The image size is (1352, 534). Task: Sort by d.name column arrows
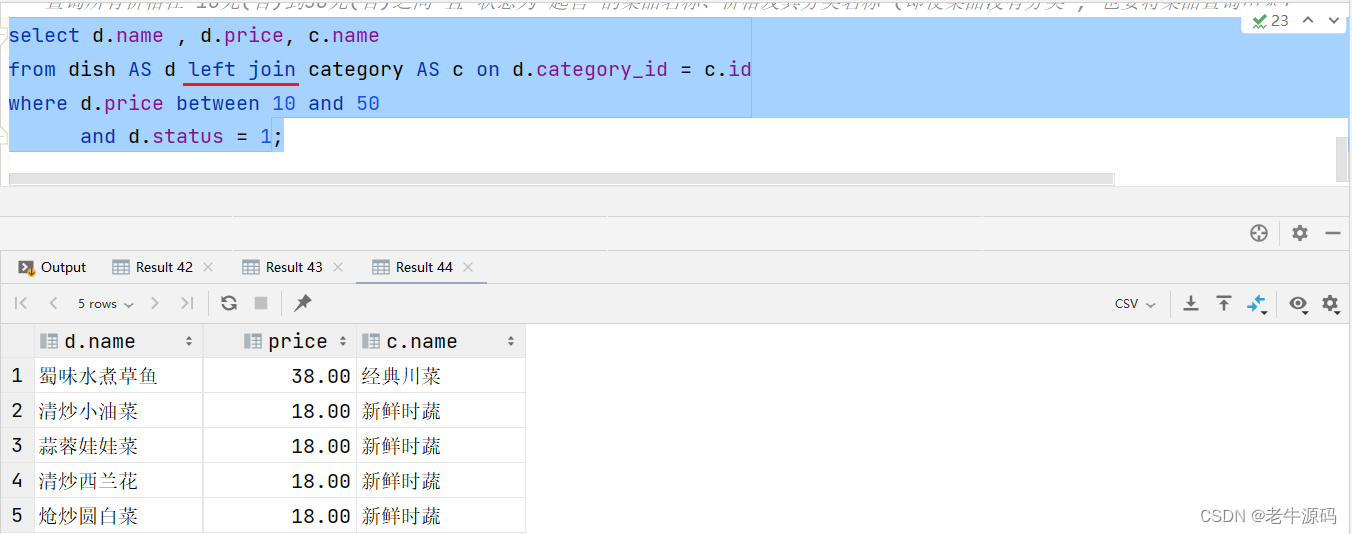pos(189,342)
